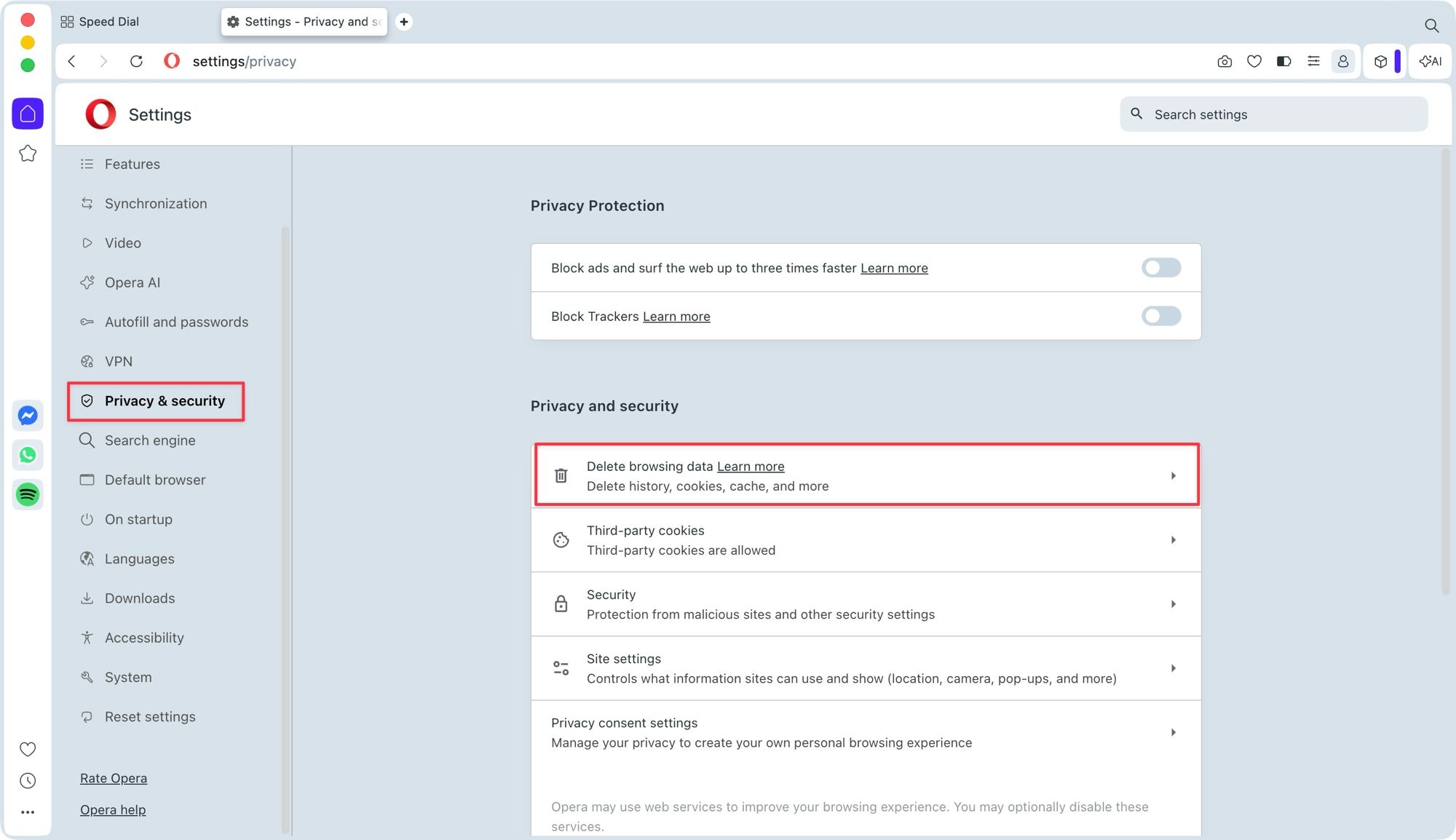1456x840 pixels.
Task: Click the Opera logo in address bar
Action: [172, 61]
